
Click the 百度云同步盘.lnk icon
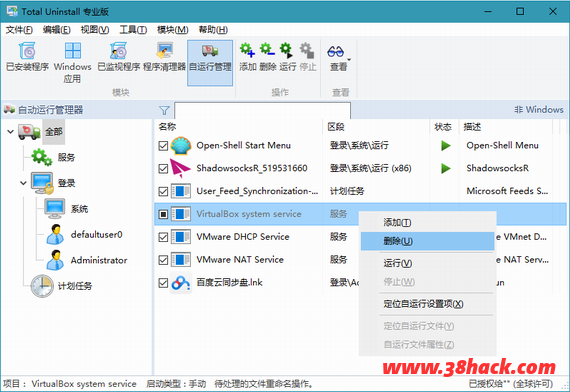(x=181, y=283)
